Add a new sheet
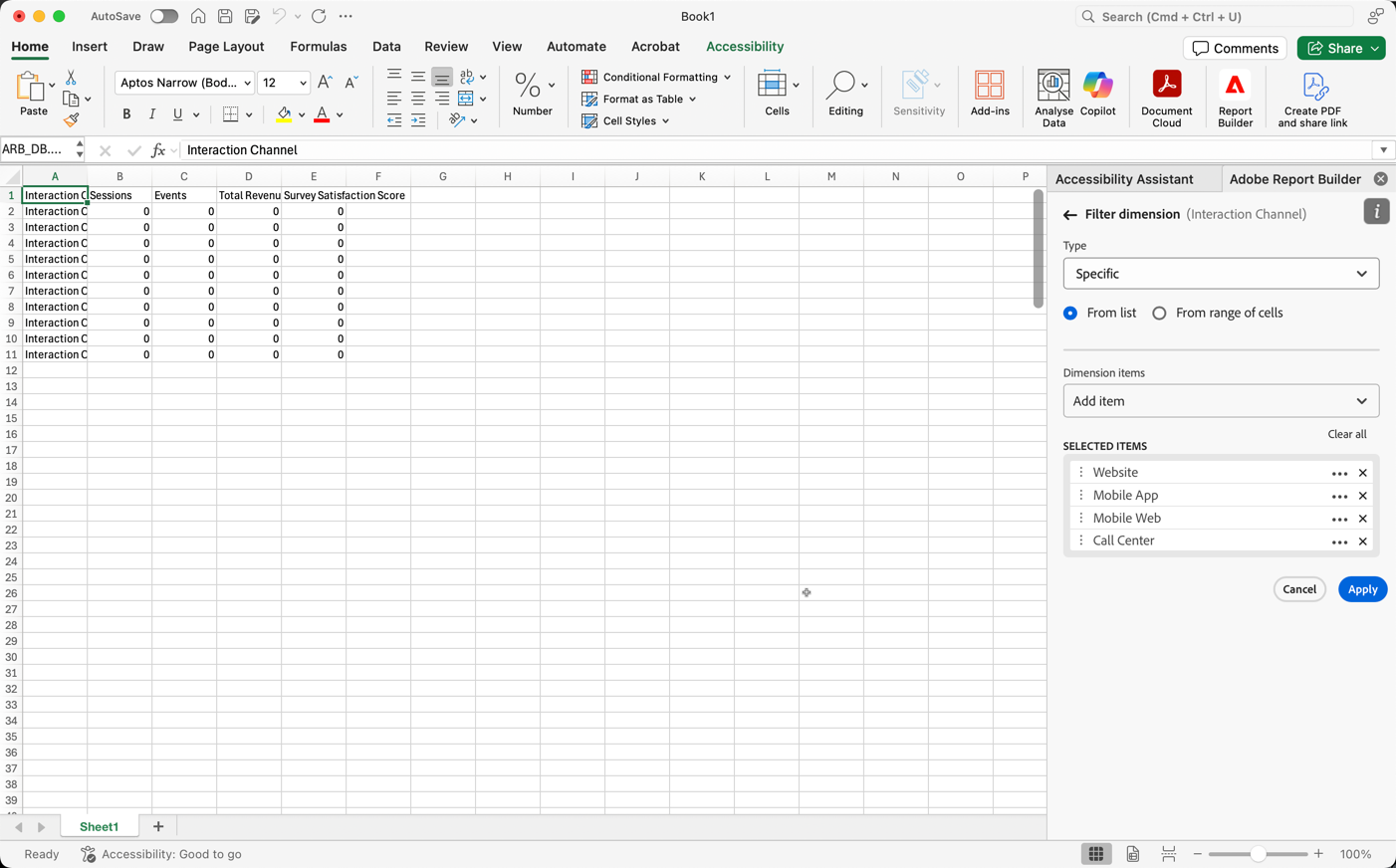This screenshot has height=868, width=1396. [158, 827]
